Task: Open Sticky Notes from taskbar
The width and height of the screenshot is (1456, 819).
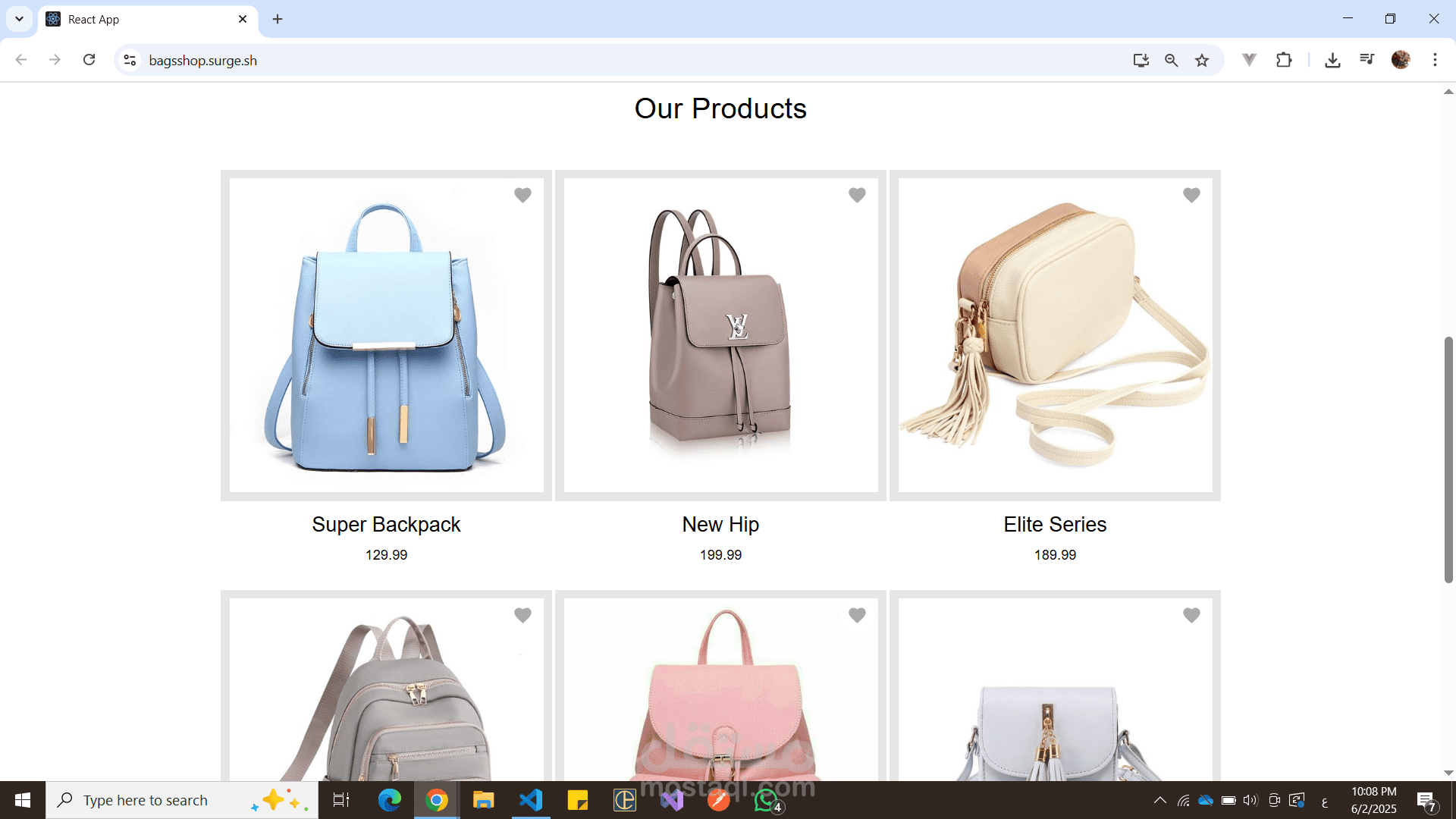Action: 578,800
